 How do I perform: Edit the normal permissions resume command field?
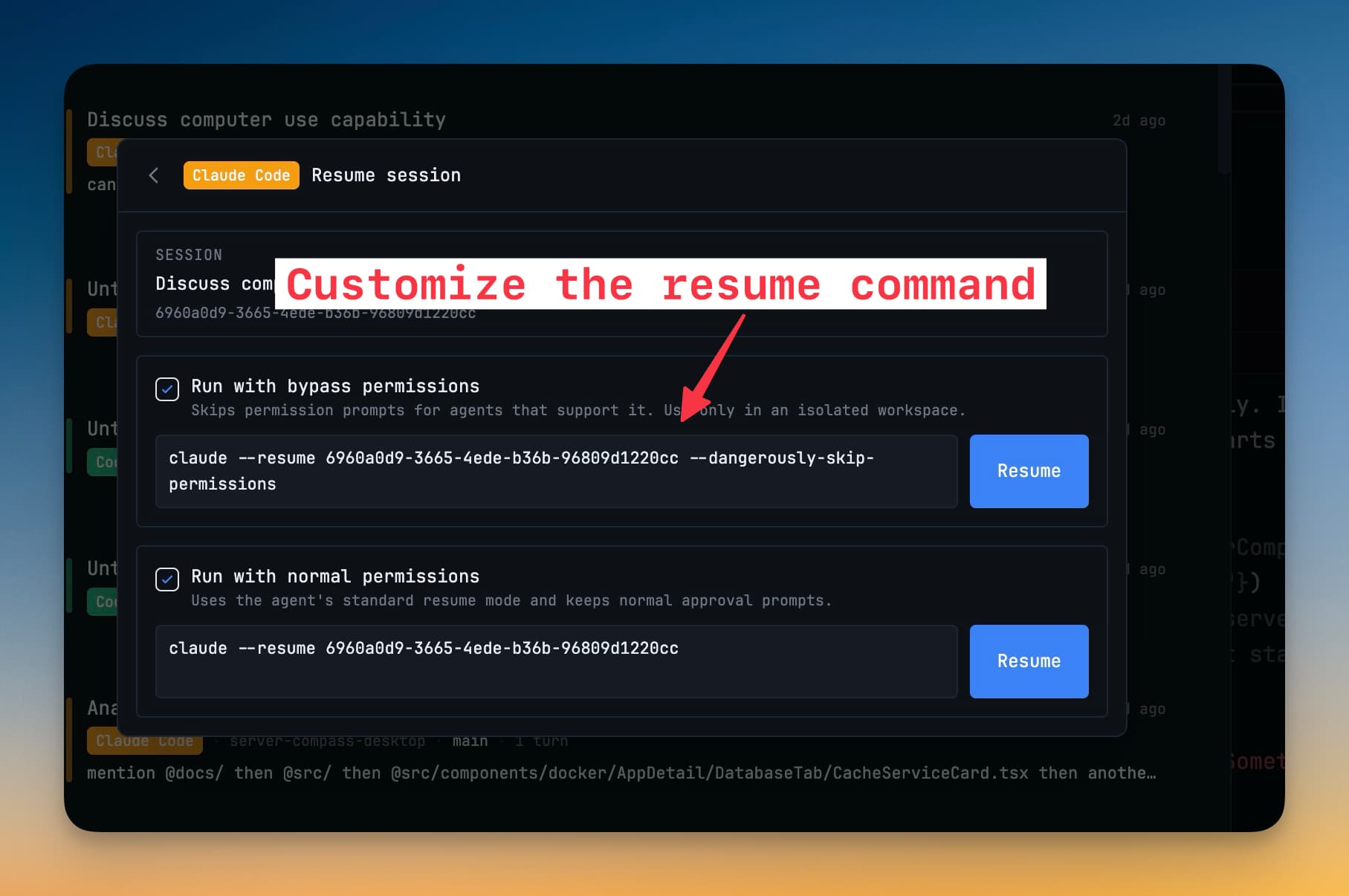point(556,661)
